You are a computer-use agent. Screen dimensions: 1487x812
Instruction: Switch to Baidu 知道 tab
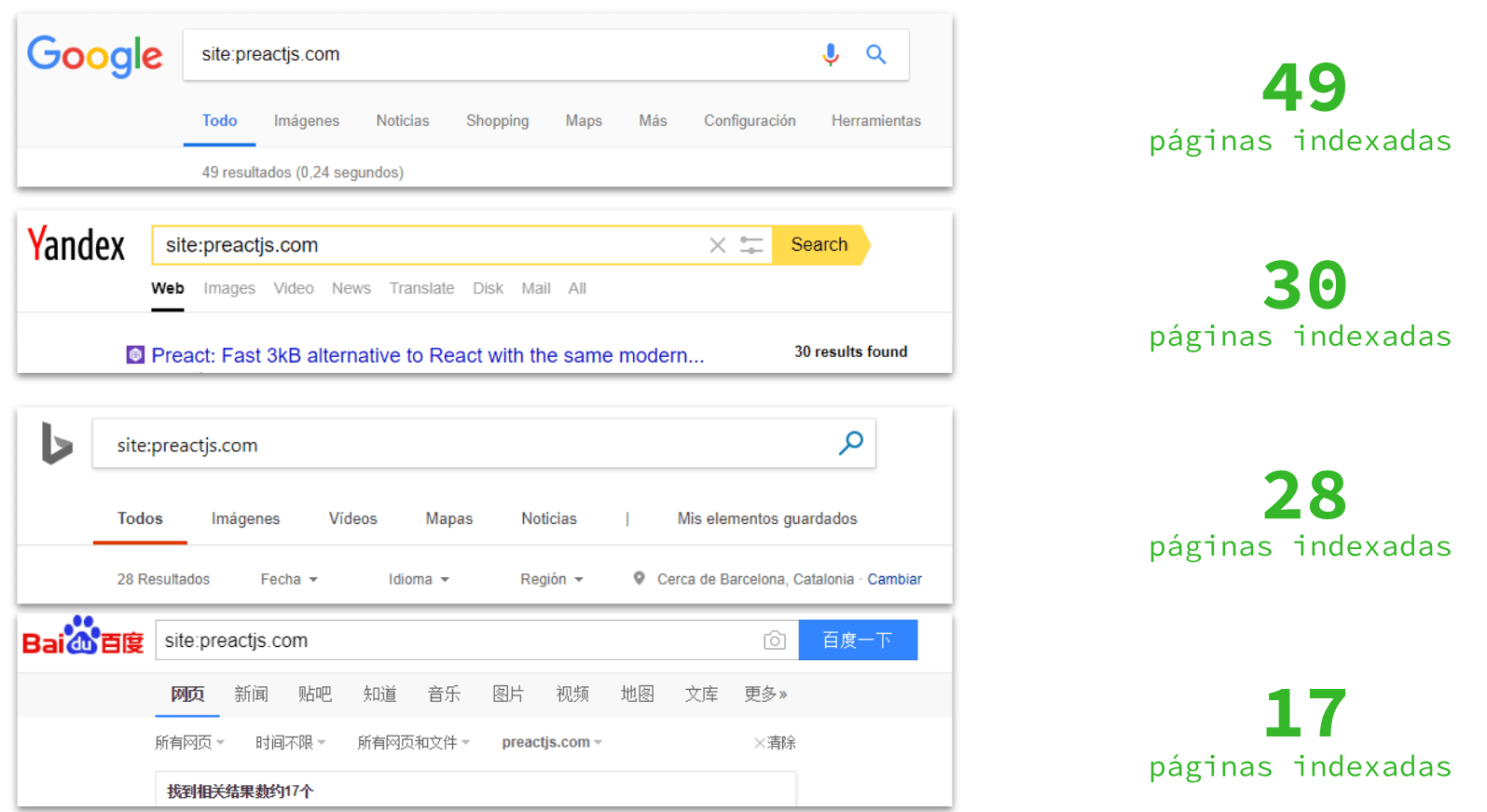[x=379, y=694]
